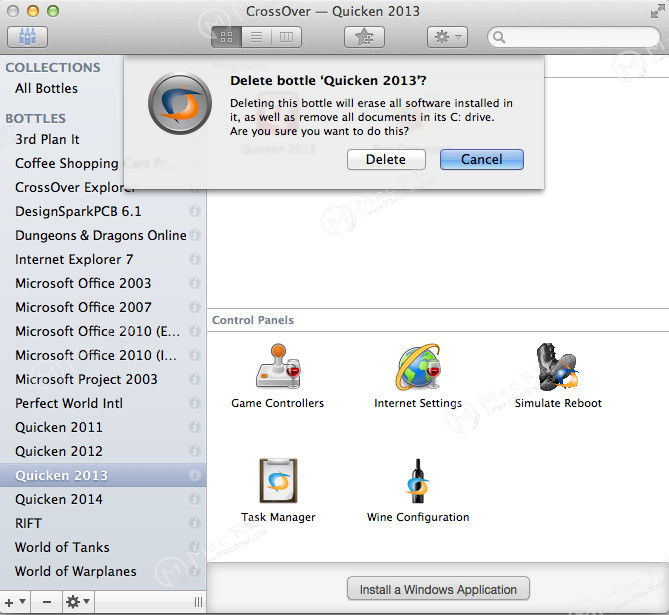
Task: Select Quicken 2011 bottle
Action: click(x=103, y=427)
